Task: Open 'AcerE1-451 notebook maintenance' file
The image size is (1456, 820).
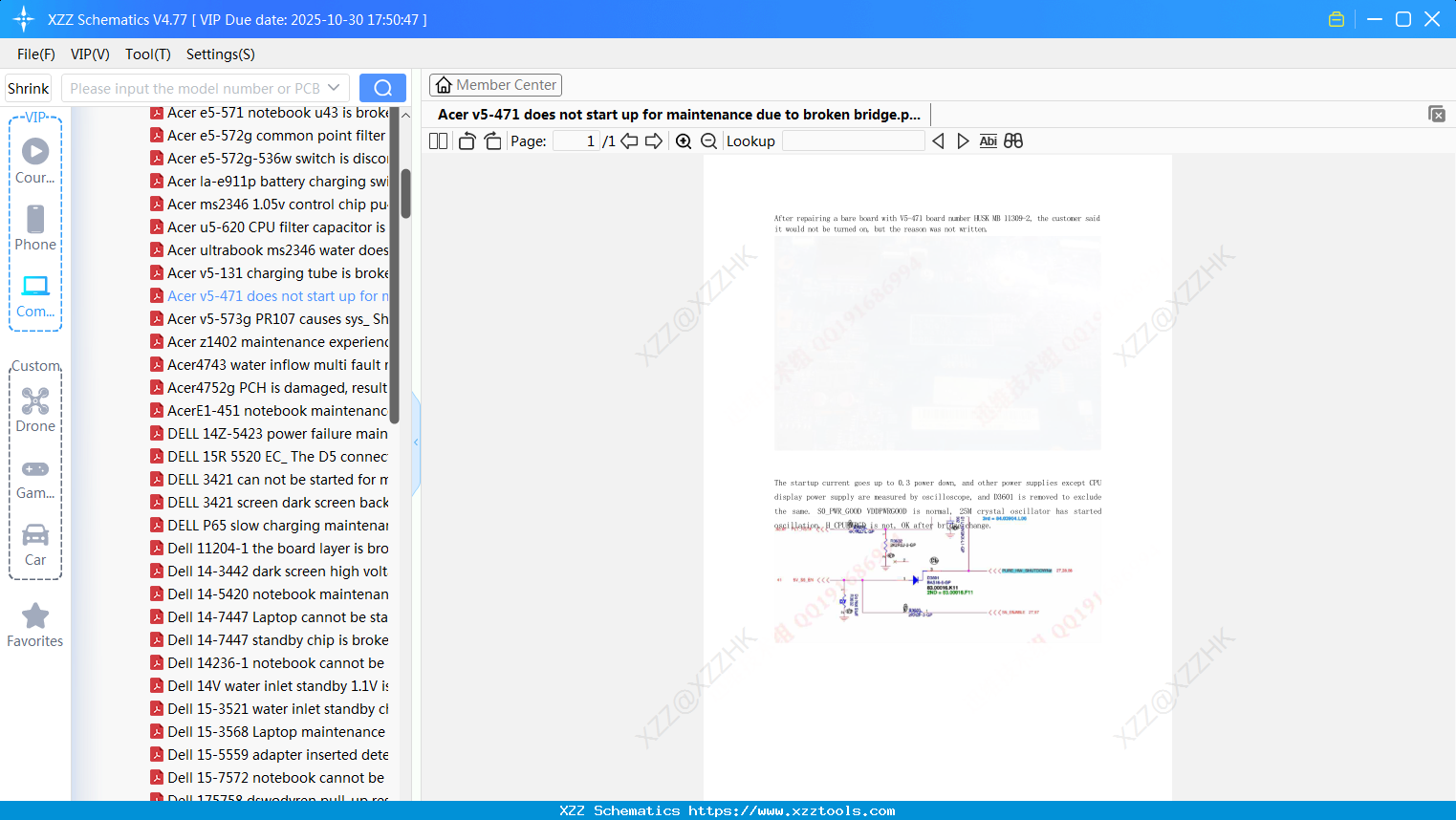Action: coord(270,411)
